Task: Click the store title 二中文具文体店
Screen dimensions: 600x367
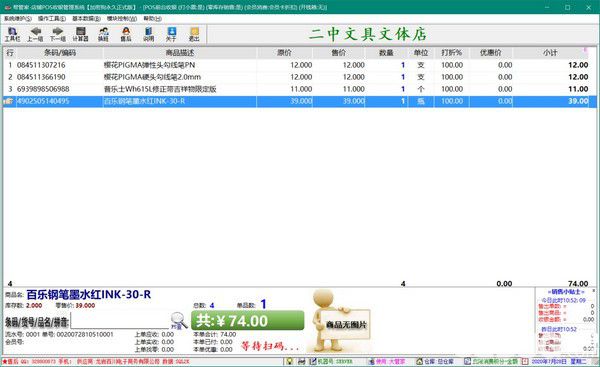Action: [x=368, y=34]
